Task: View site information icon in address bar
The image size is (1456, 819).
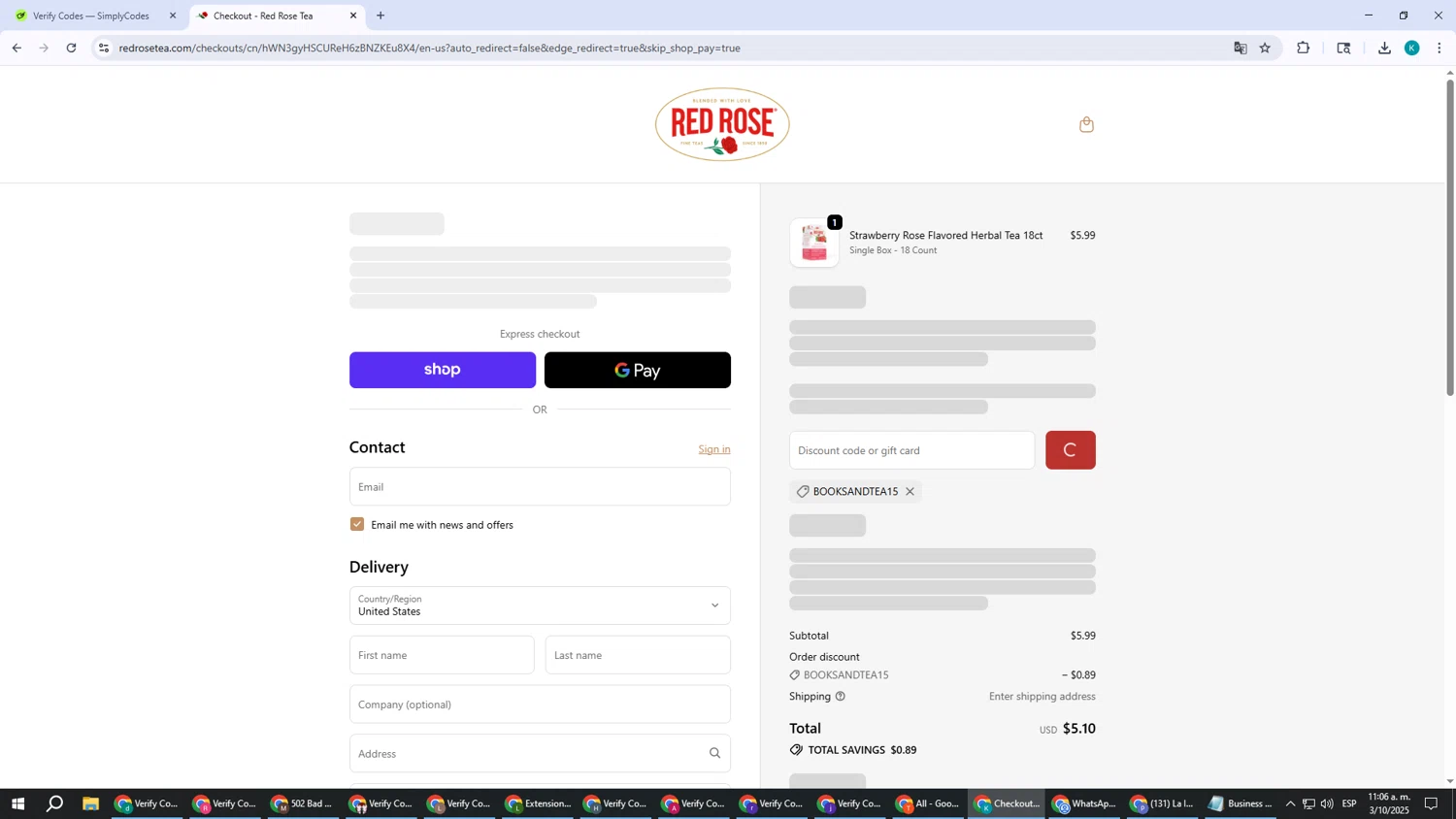Action: 104,48
